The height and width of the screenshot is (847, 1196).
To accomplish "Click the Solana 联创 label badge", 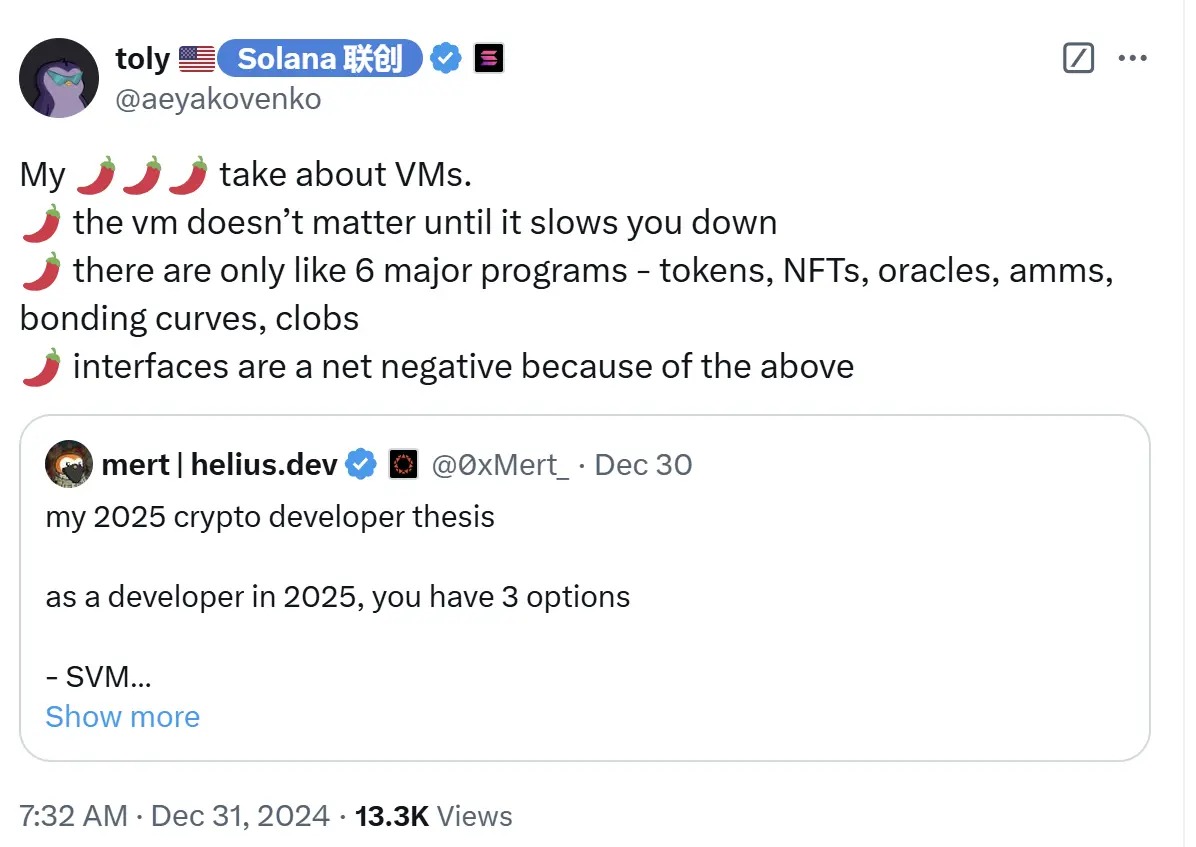I will click(320, 59).
